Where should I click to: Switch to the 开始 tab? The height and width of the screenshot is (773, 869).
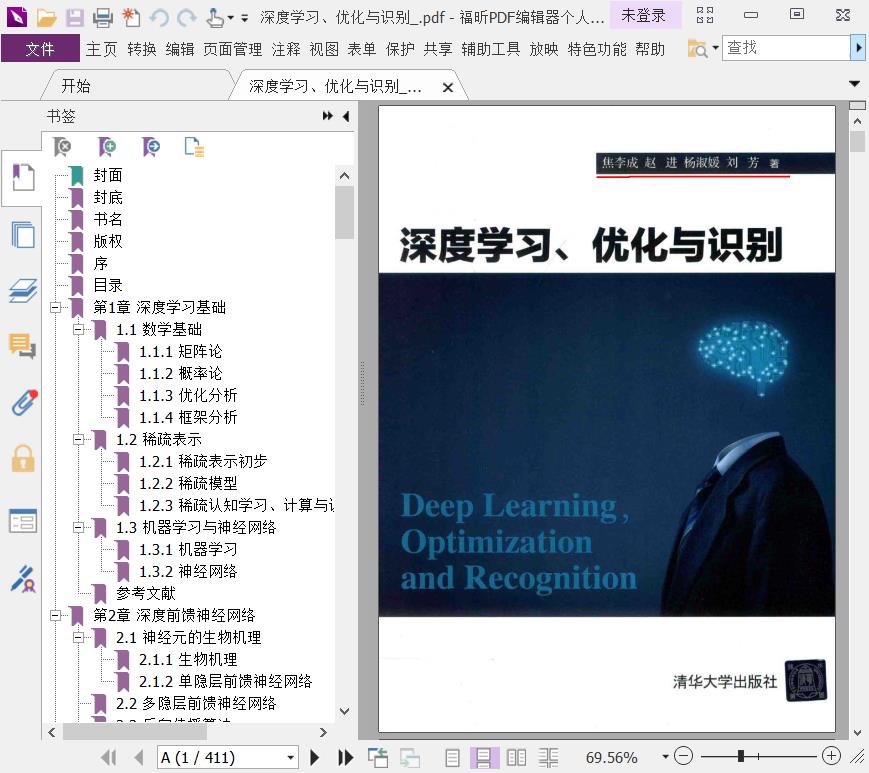pos(76,86)
